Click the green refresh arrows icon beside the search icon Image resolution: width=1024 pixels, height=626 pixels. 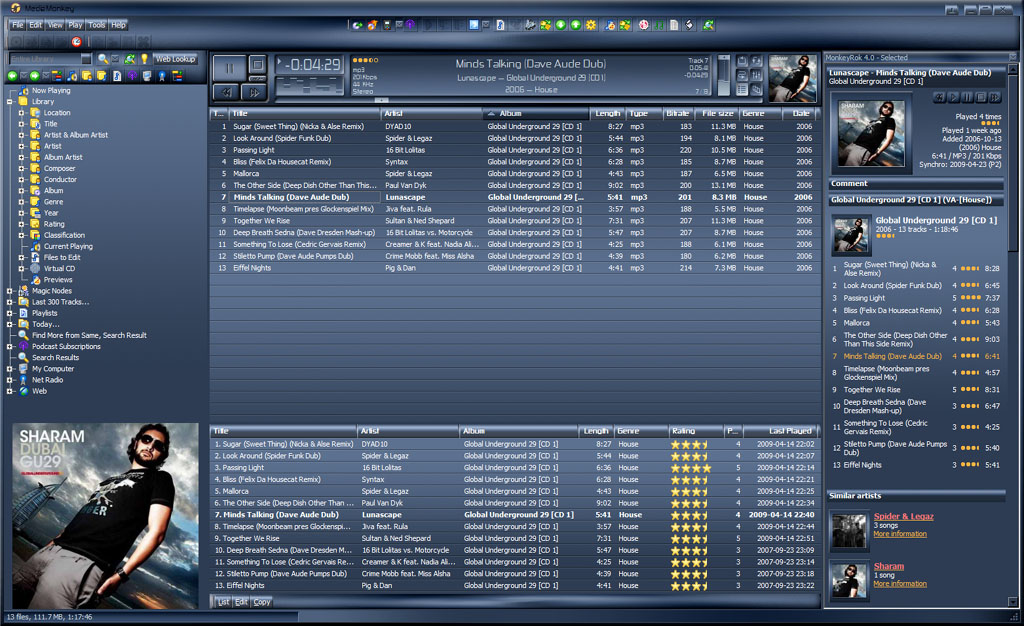pyautogui.click(x=130, y=59)
